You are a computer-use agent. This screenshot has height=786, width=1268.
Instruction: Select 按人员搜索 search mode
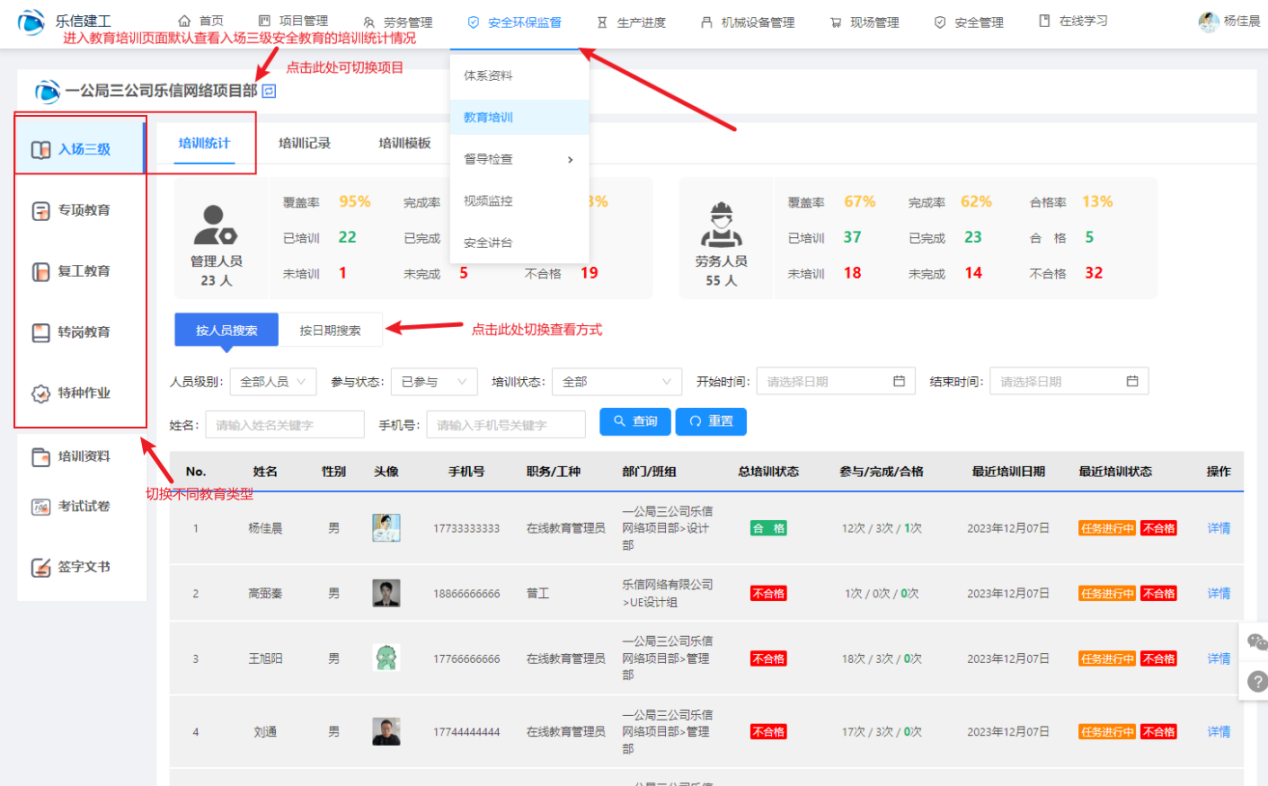coord(226,330)
